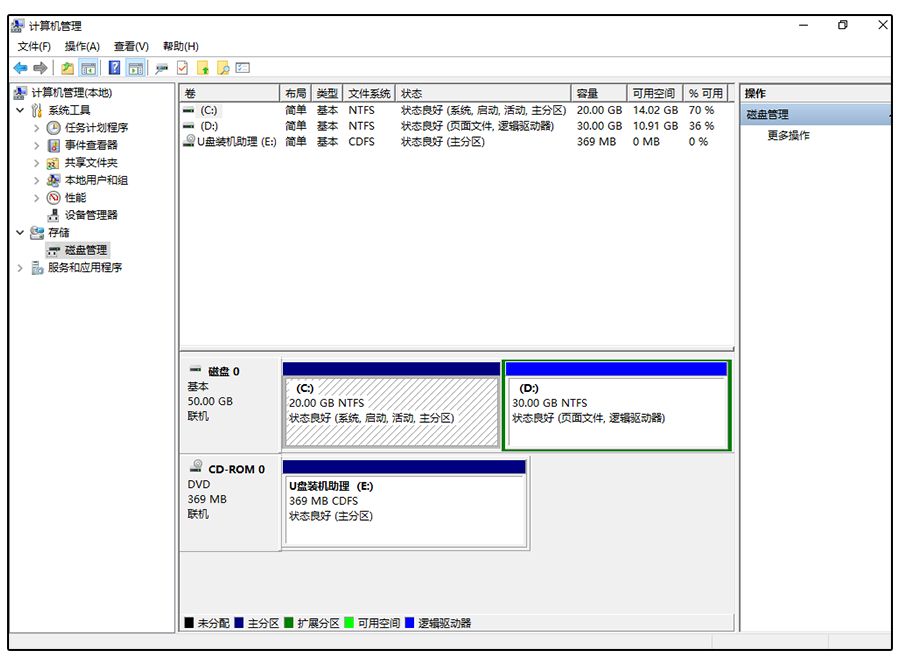The height and width of the screenshot is (664, 900).
Task: Toggle the show/hide action pane toolbar button
Action: tap(135, 68)
